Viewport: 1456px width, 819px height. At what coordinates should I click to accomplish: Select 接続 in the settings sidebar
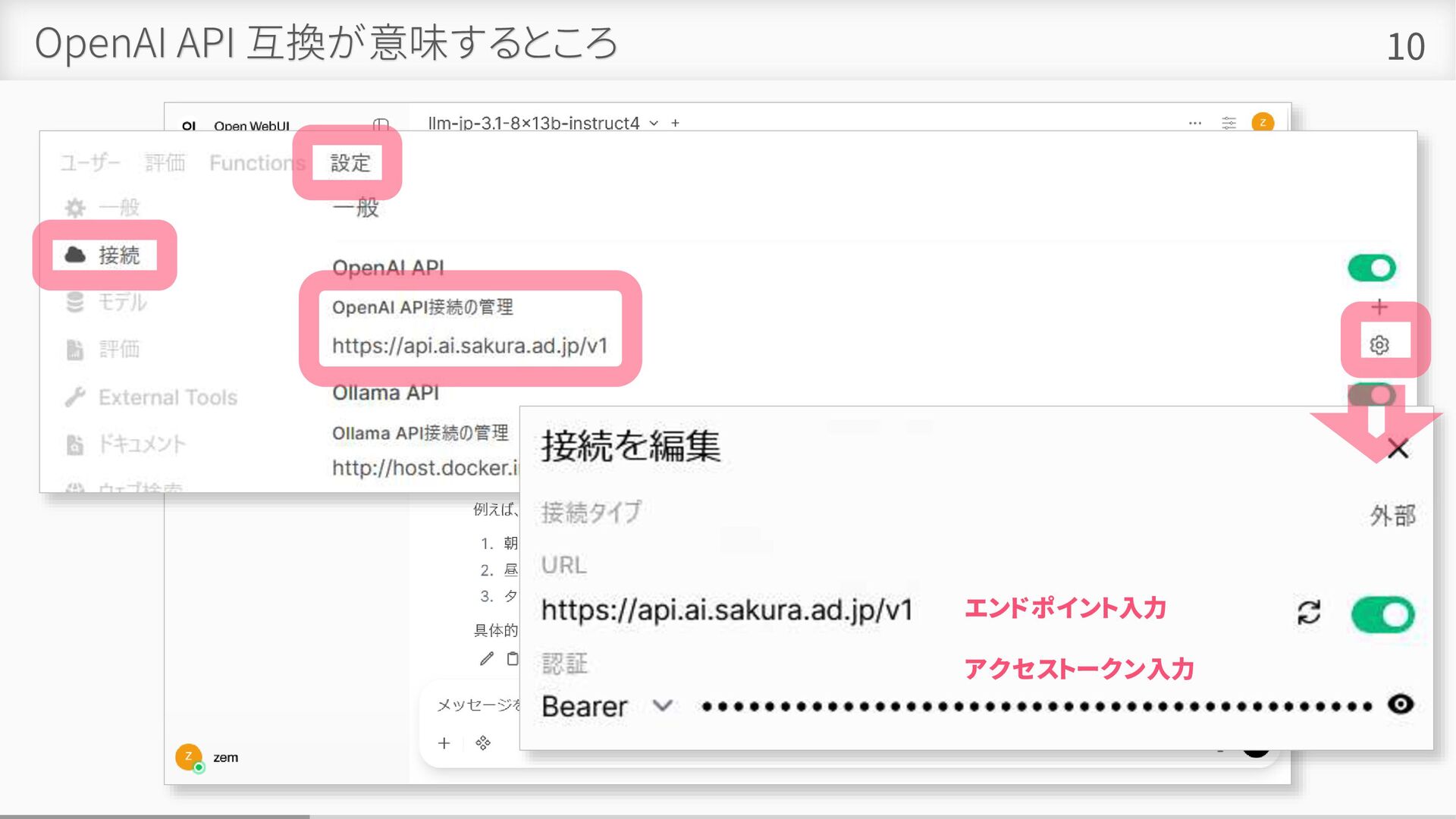point(106,256)
